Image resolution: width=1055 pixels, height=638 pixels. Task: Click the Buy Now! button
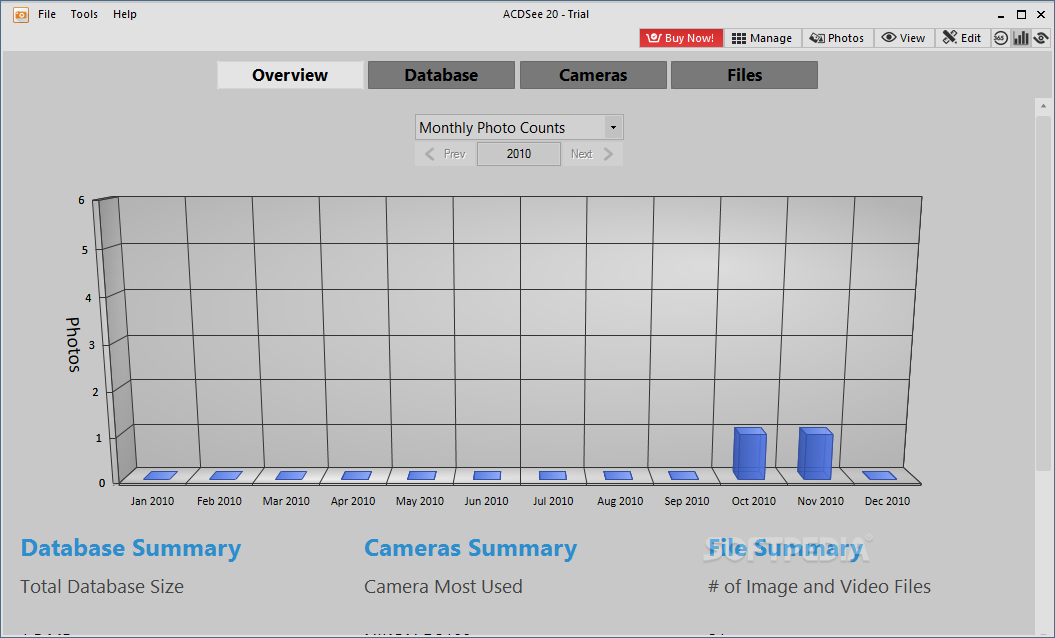pyautogui.click(x=681, y=38)
